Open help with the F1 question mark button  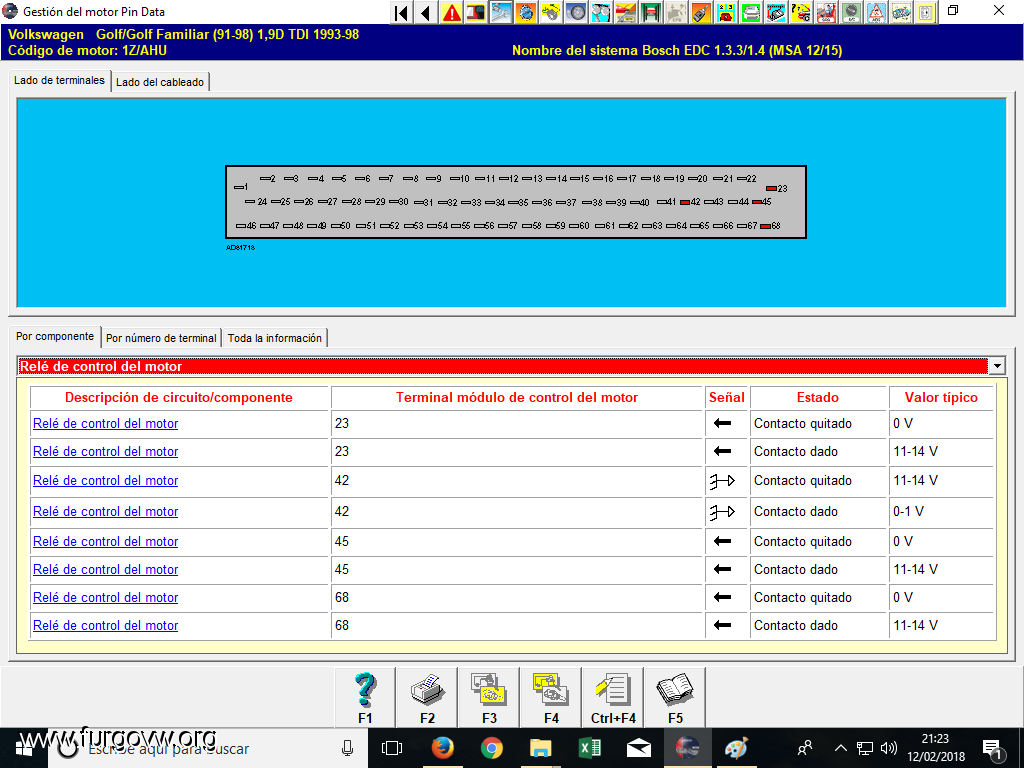pos(365,697)
